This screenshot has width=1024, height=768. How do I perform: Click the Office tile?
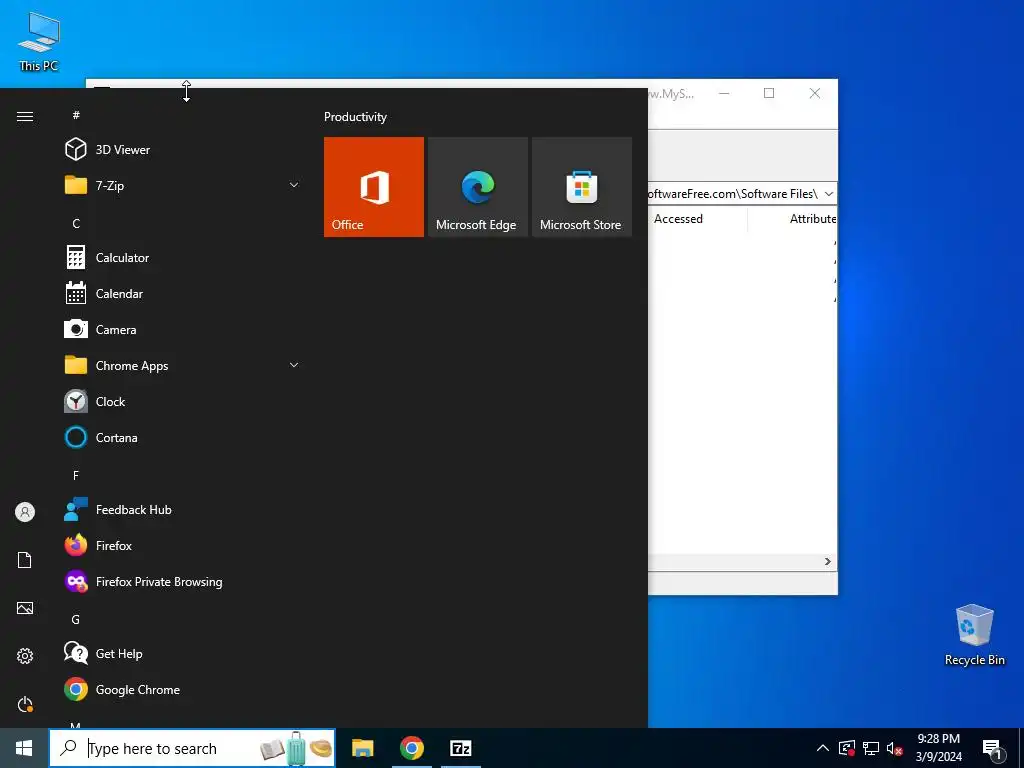click(374, 187)
